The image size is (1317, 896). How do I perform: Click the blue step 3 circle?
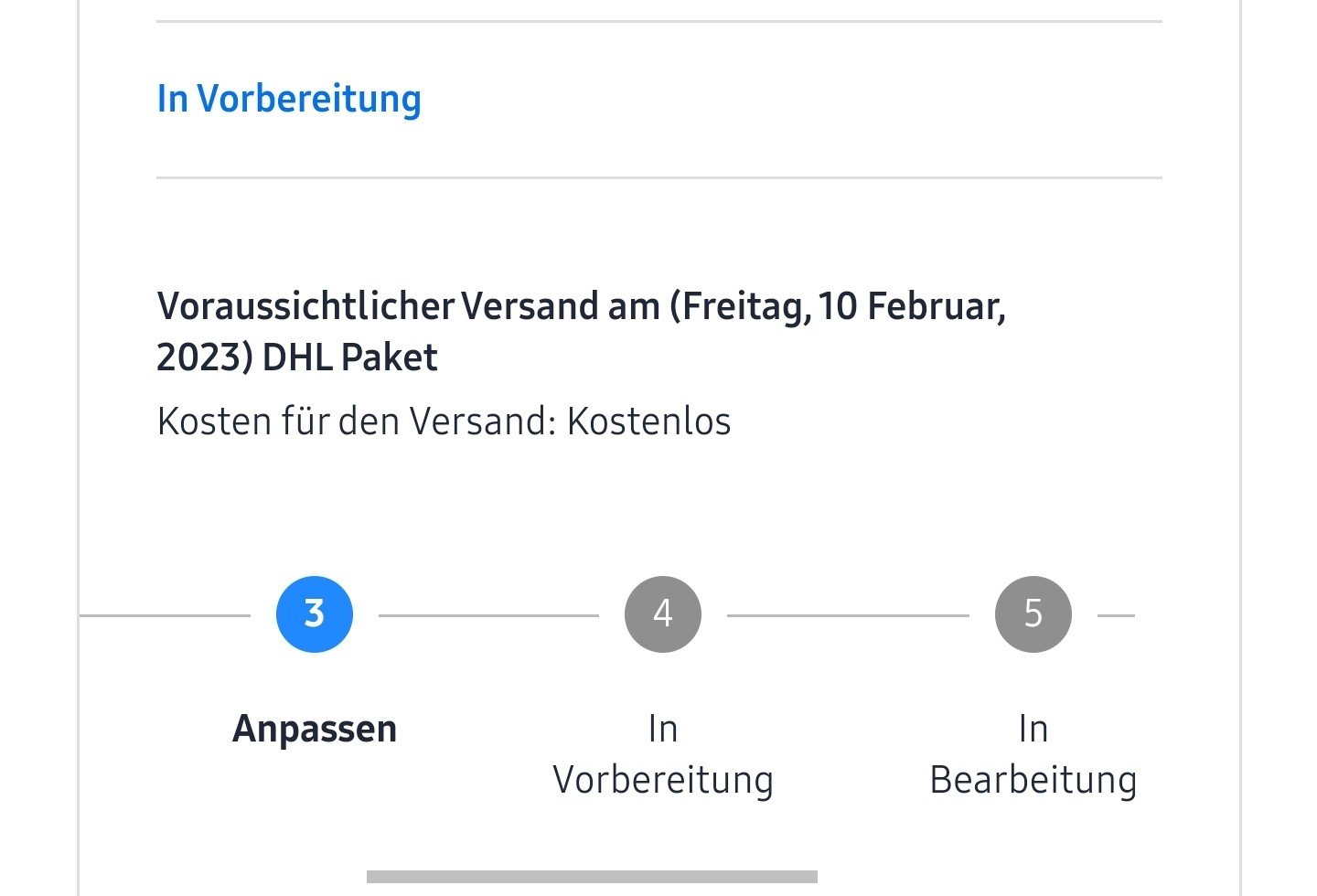[315, 614]
